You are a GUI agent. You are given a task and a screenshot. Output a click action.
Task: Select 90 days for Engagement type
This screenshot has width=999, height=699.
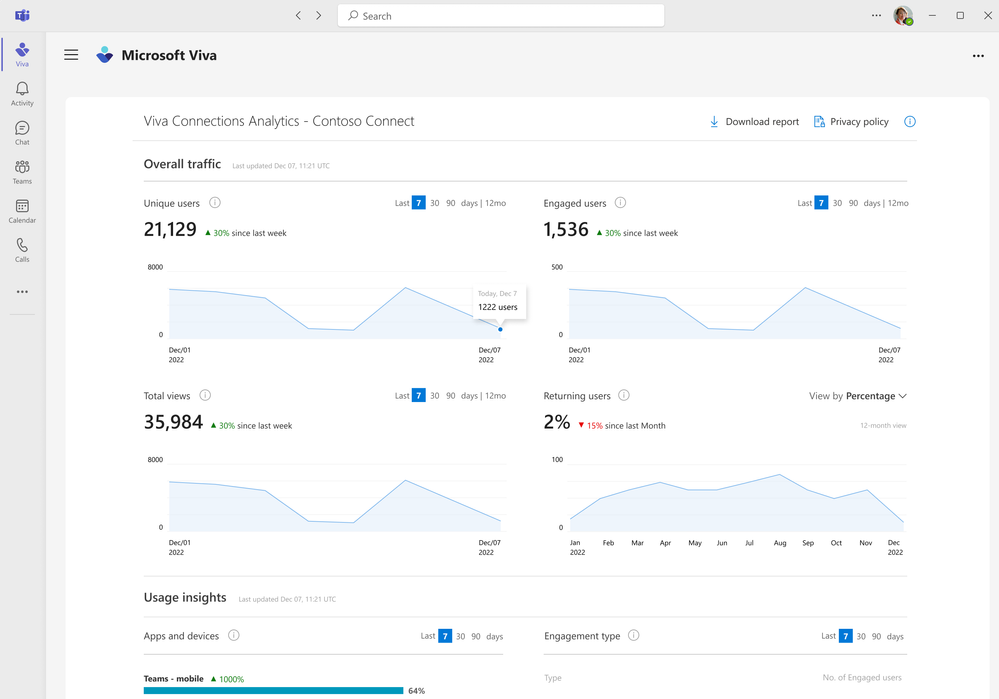coord(877,636)
